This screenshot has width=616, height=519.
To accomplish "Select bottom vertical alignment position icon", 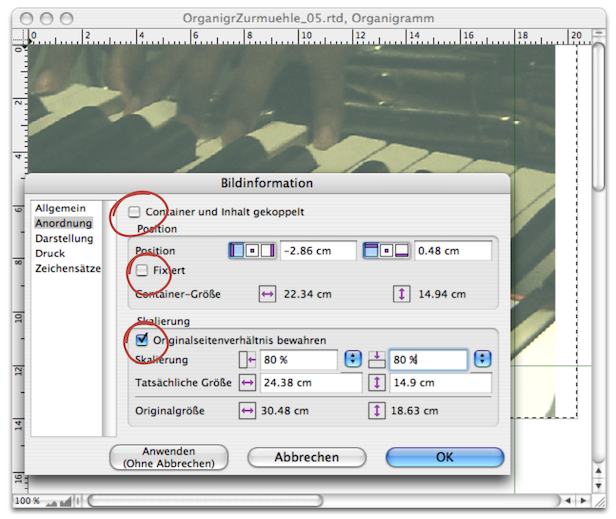I will tap(401, 250).
